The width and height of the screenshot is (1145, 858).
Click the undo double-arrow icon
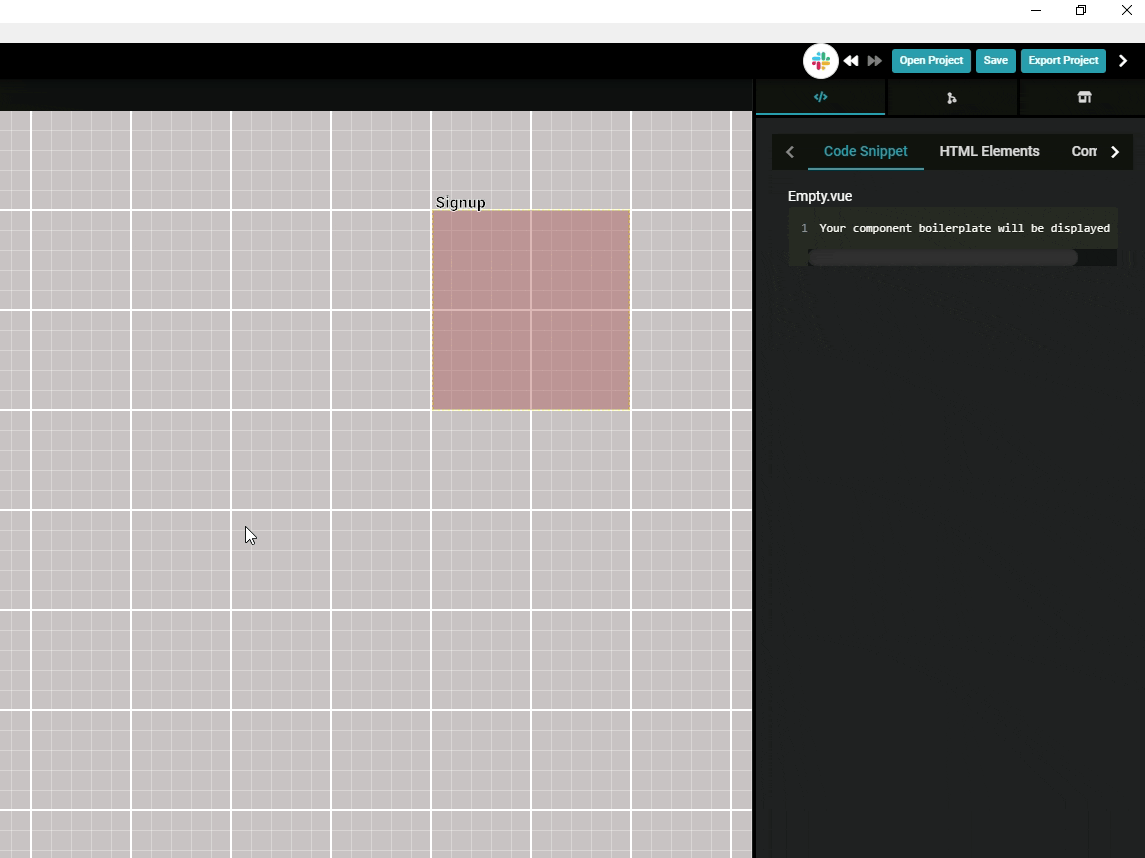click(x=850, y=60)
